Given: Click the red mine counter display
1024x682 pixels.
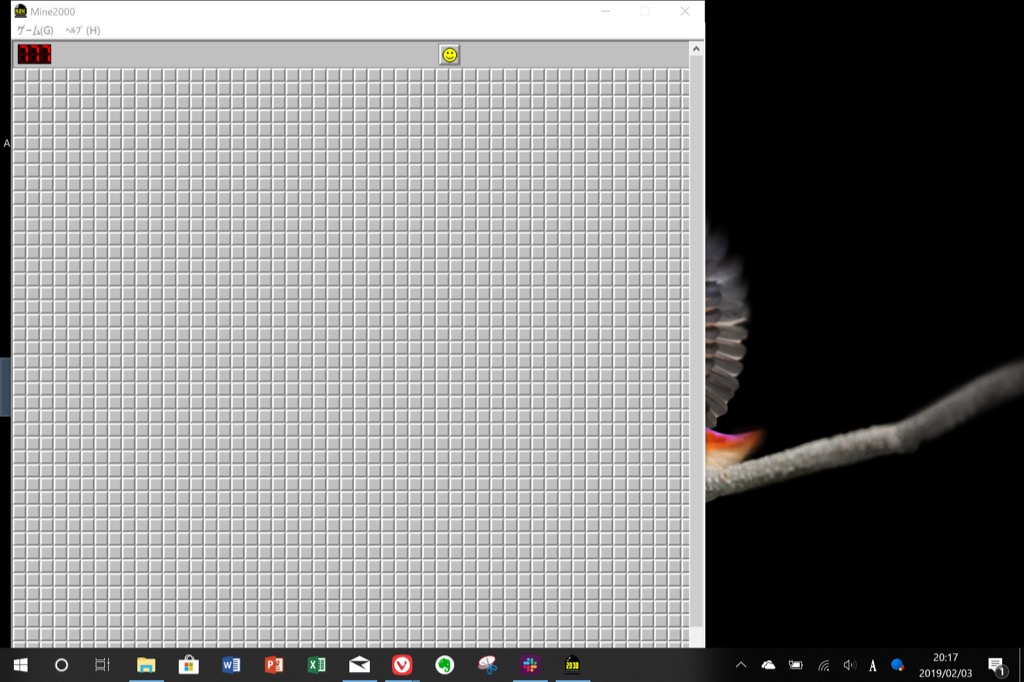Looking at the screenshot, I should [34, 54].
